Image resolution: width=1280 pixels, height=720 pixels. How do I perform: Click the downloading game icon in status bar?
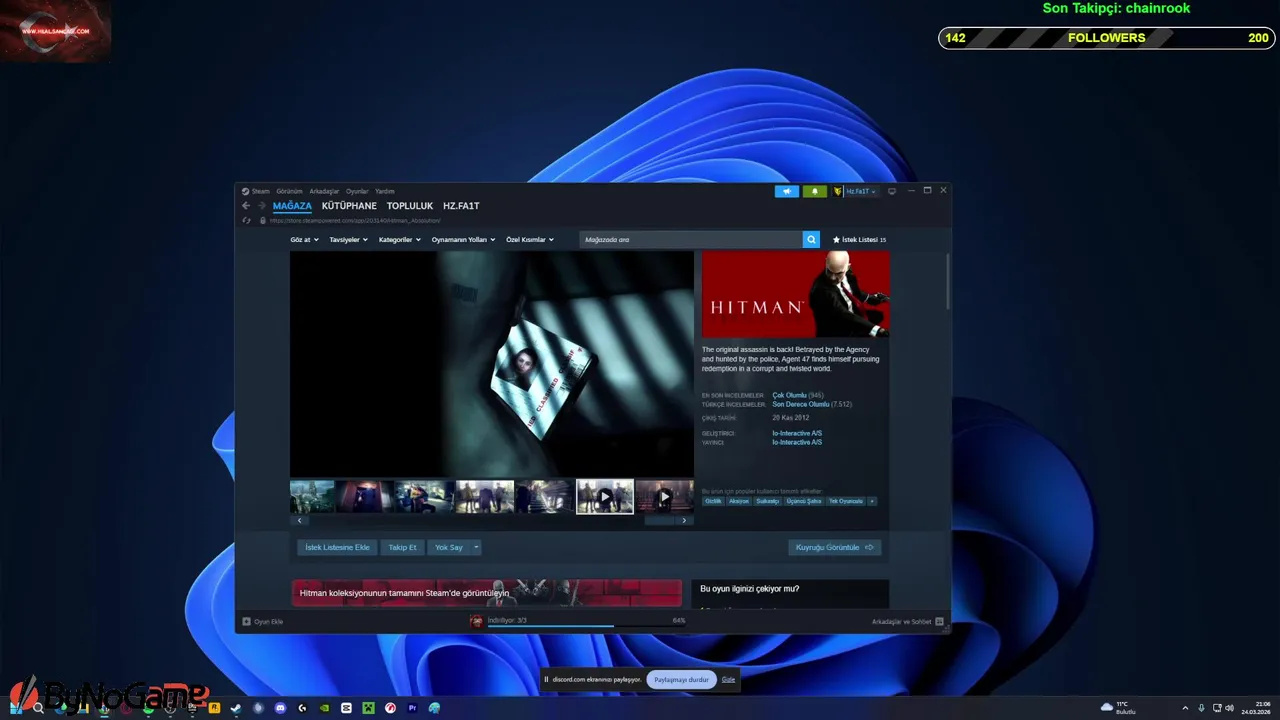pyautogui.click(x=477, y=621)
